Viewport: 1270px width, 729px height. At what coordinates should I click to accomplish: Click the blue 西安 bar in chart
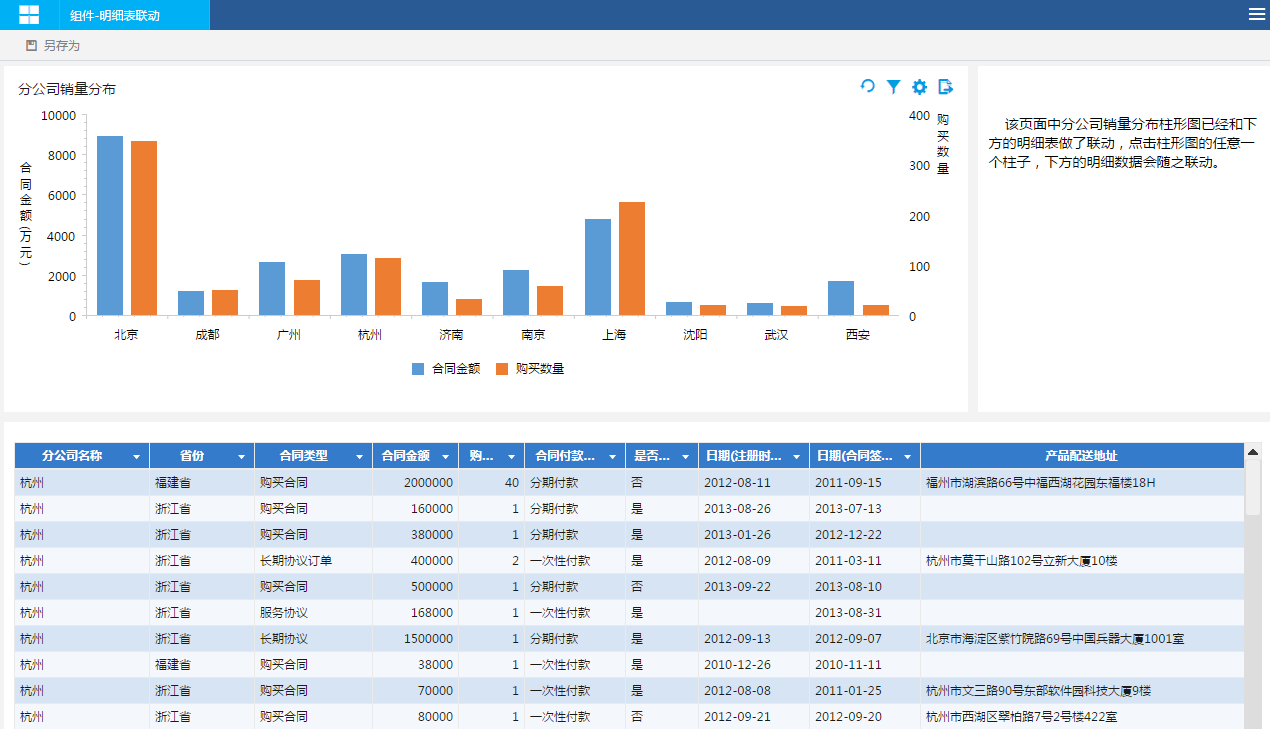point(841,298)
